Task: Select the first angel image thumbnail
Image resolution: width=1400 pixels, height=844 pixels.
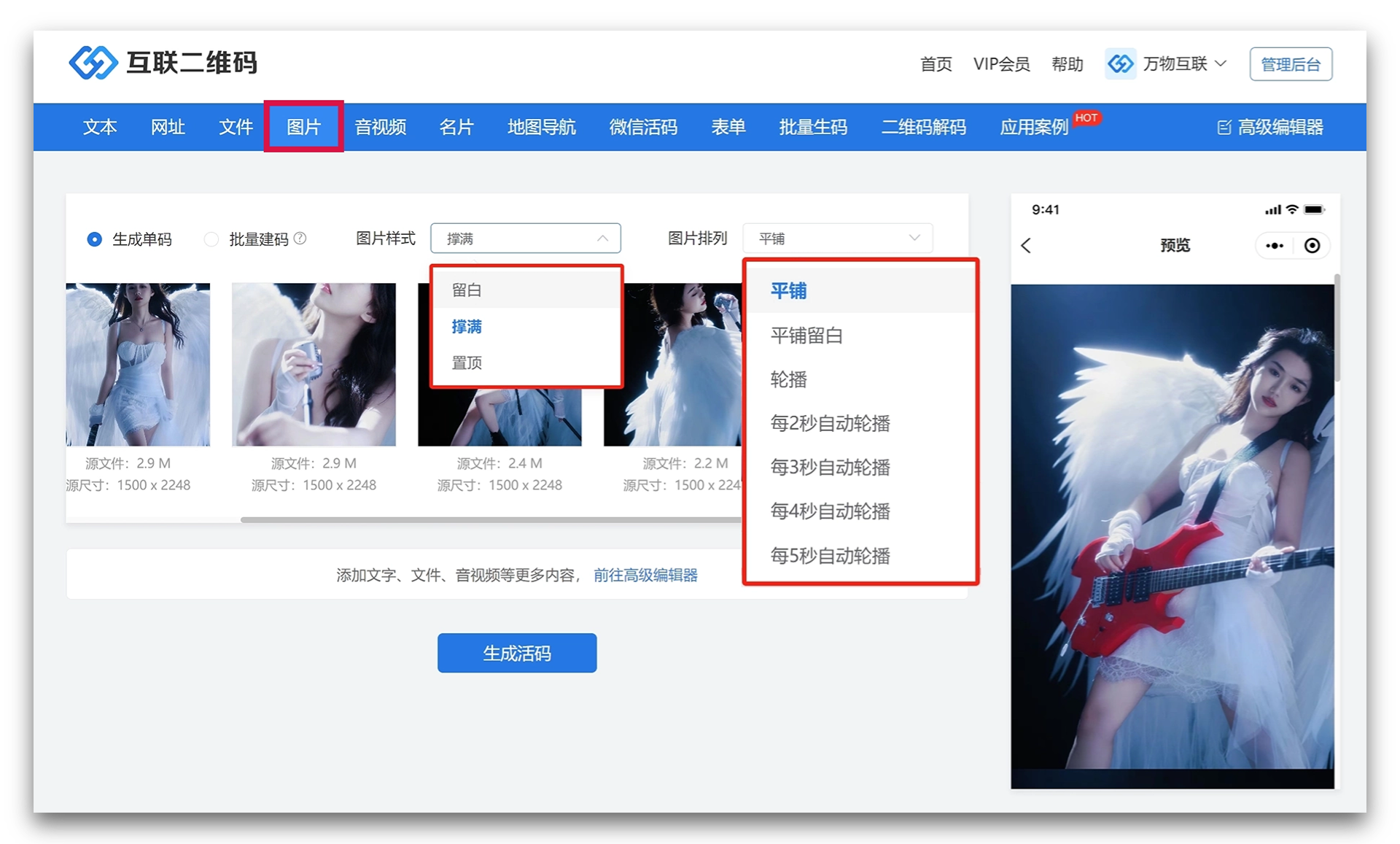Action: (138, 365)
